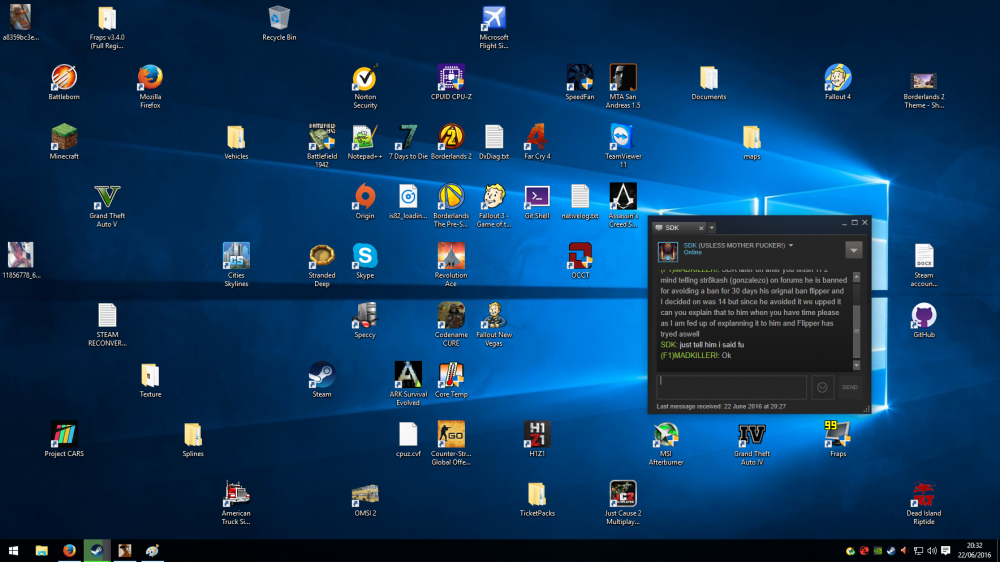Open chat tab list dropdown arrow
Image resolution: width=1000 pixels, height=562 pixels.
click(712, 228)
